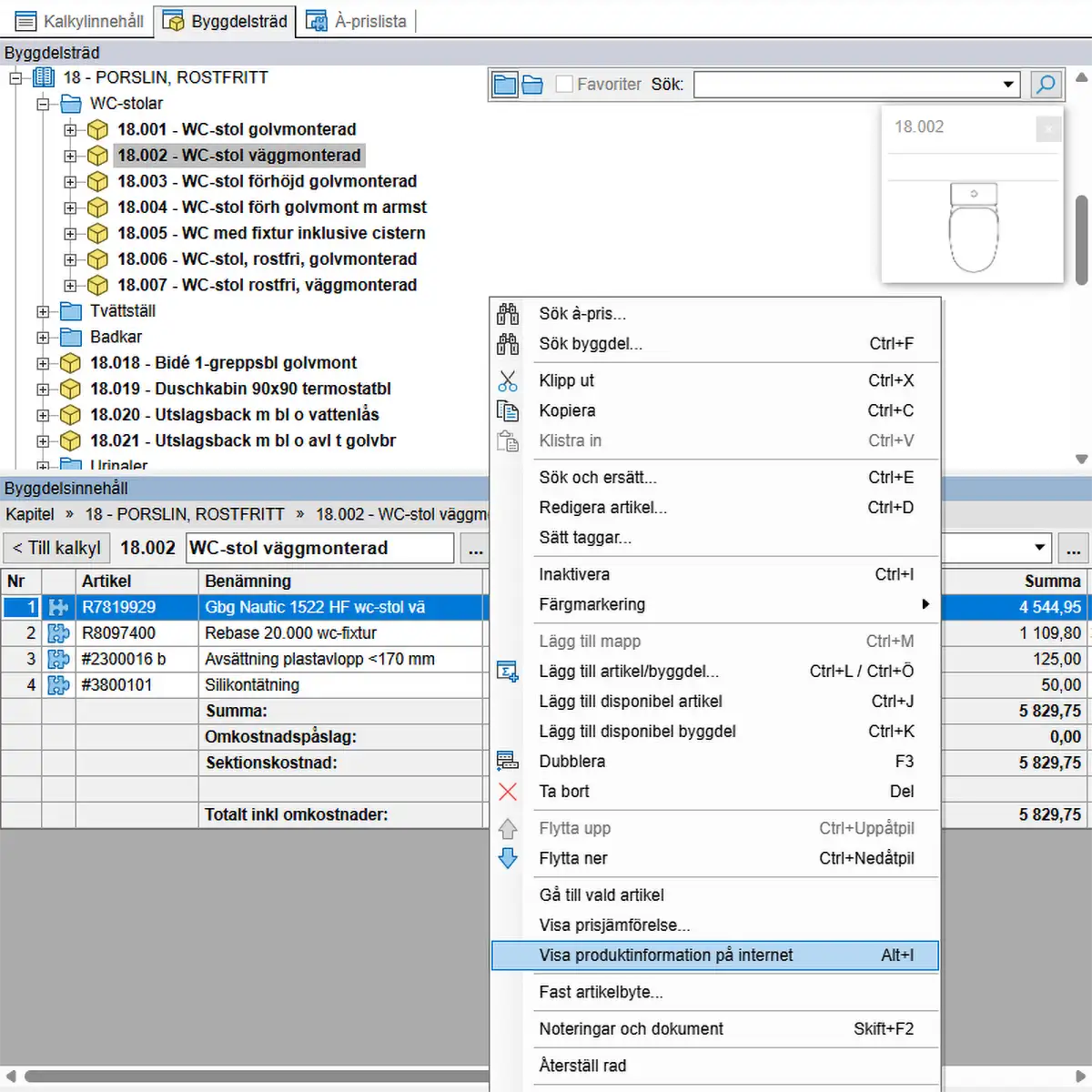Switch to the Kalkylinnehåll tab

tap(80, 21)
